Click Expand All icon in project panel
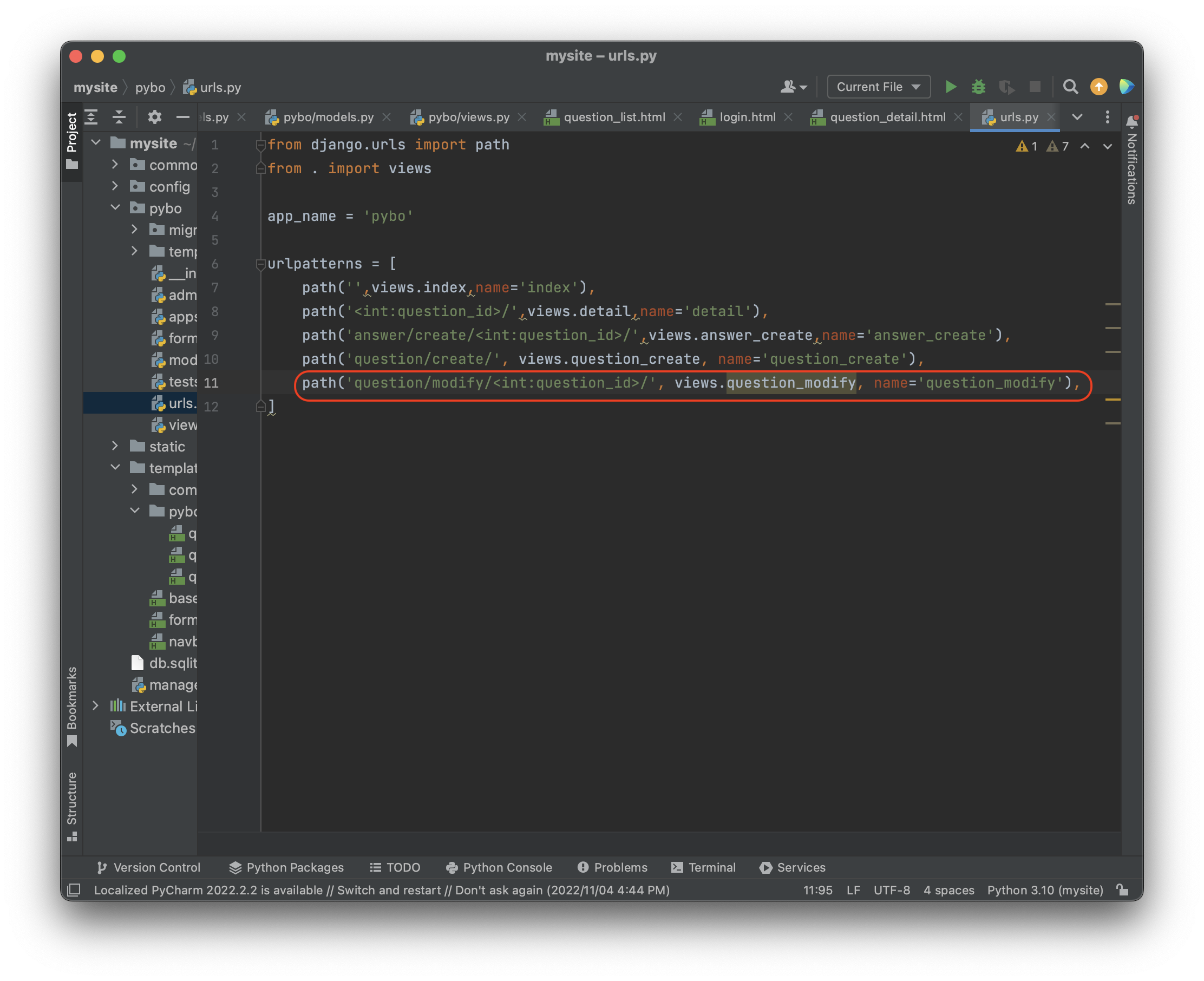1204x981 pixels. [x=91, y=117]
